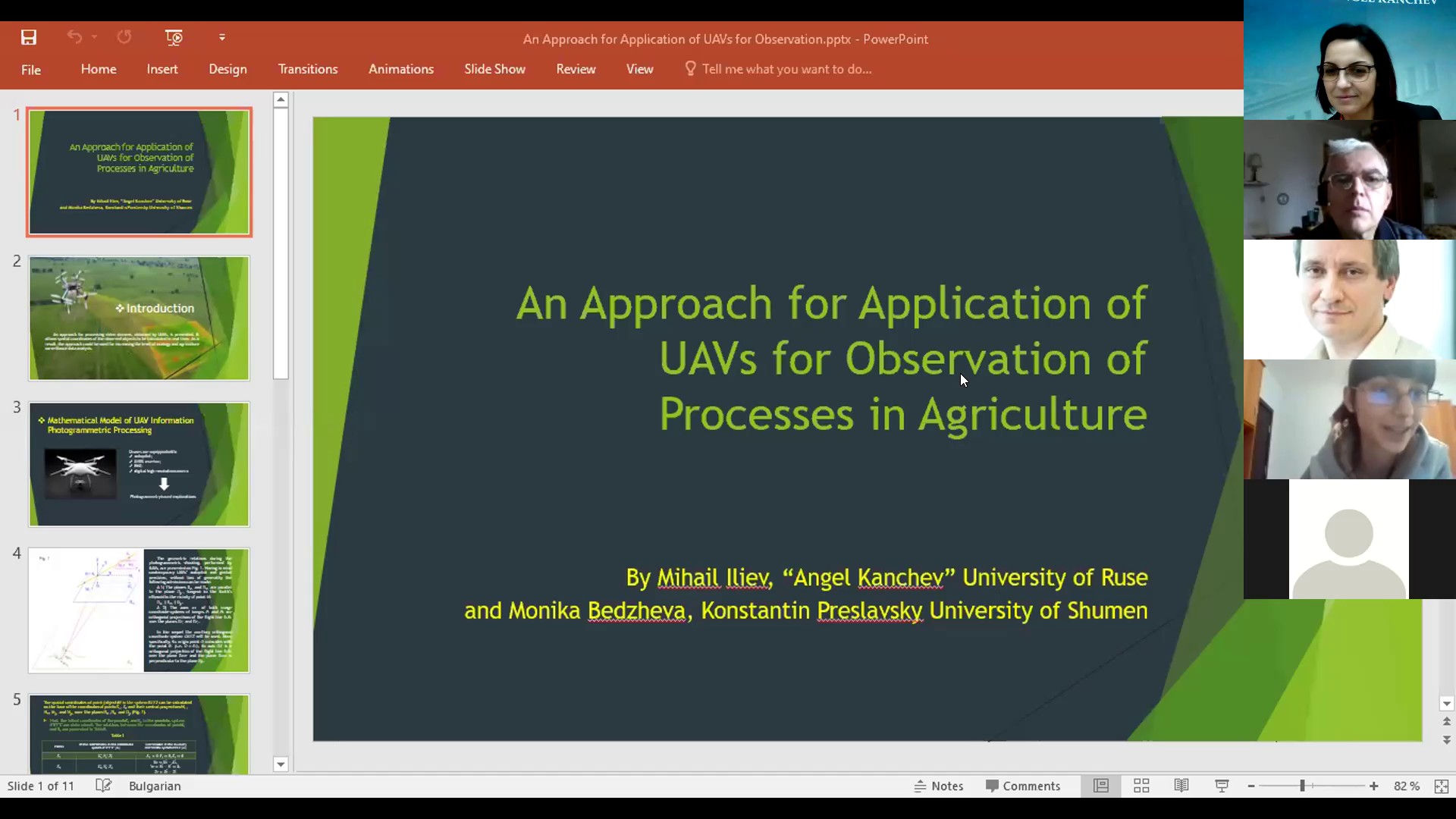The width and height of the screenshot is (1456, 819).
Task: Click the Undo arrow icon
Action: pos(74,37)
